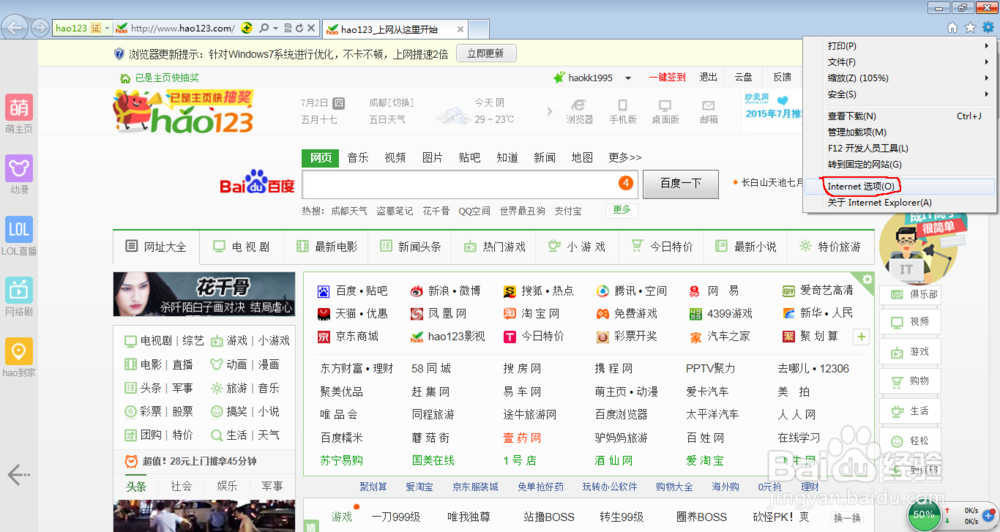The height and width of the screenshot is (532, 1000).
Task: Expand the haokk1995 account dropdown
Action: [628, 78]
